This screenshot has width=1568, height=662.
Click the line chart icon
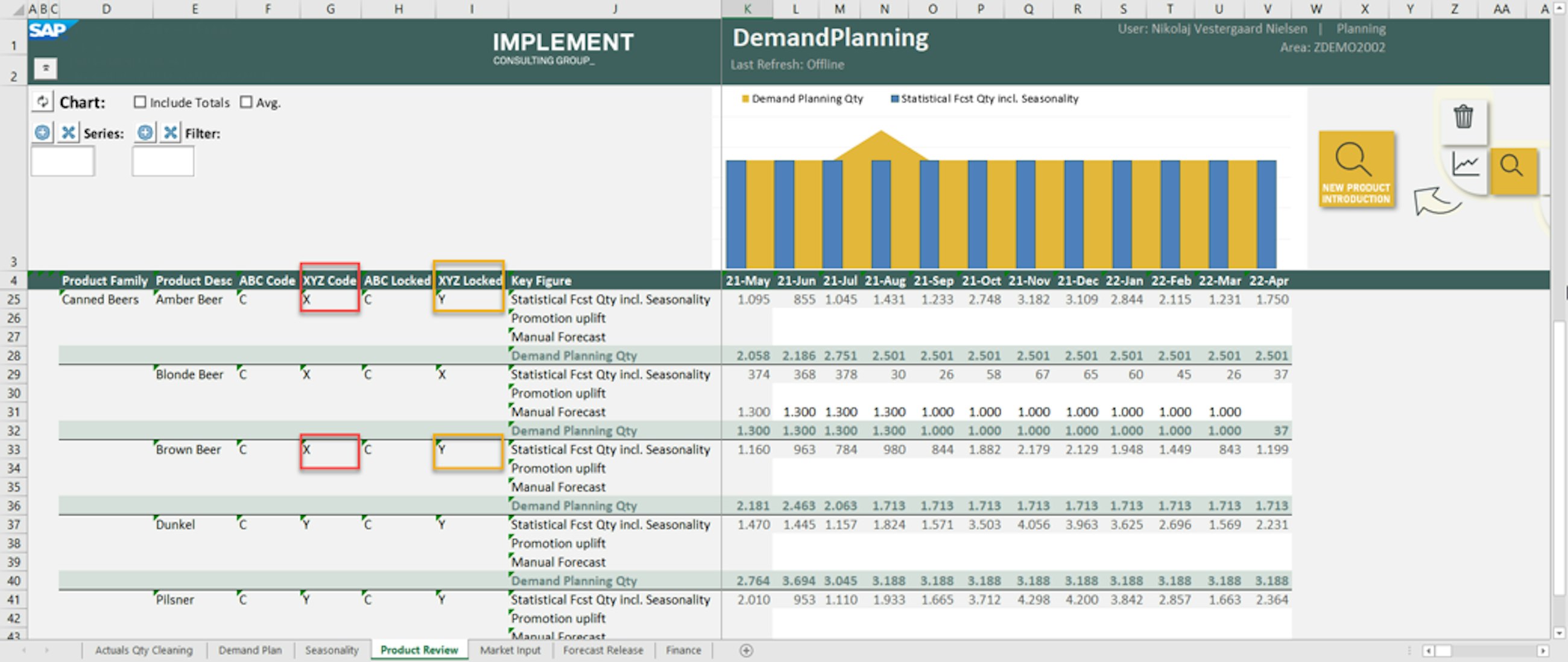pos(1464,165)
